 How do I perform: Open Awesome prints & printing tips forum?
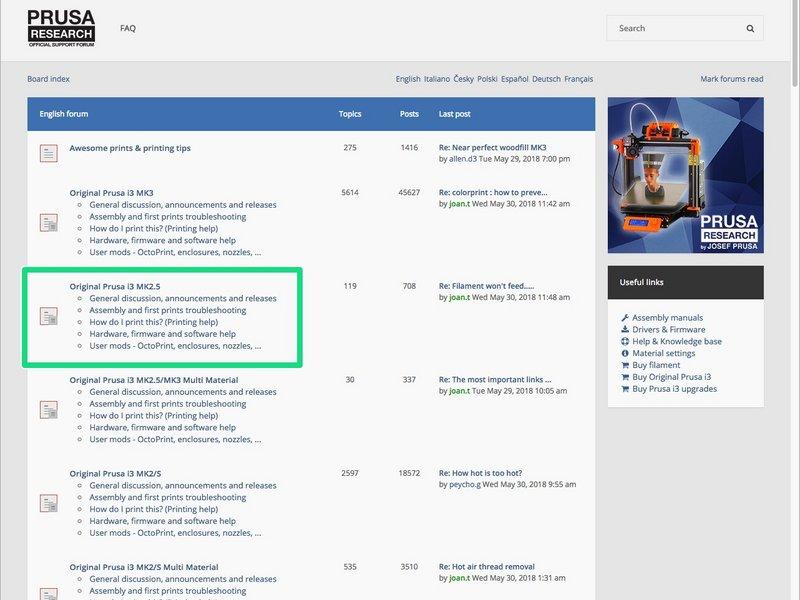[x=130, y=148]
